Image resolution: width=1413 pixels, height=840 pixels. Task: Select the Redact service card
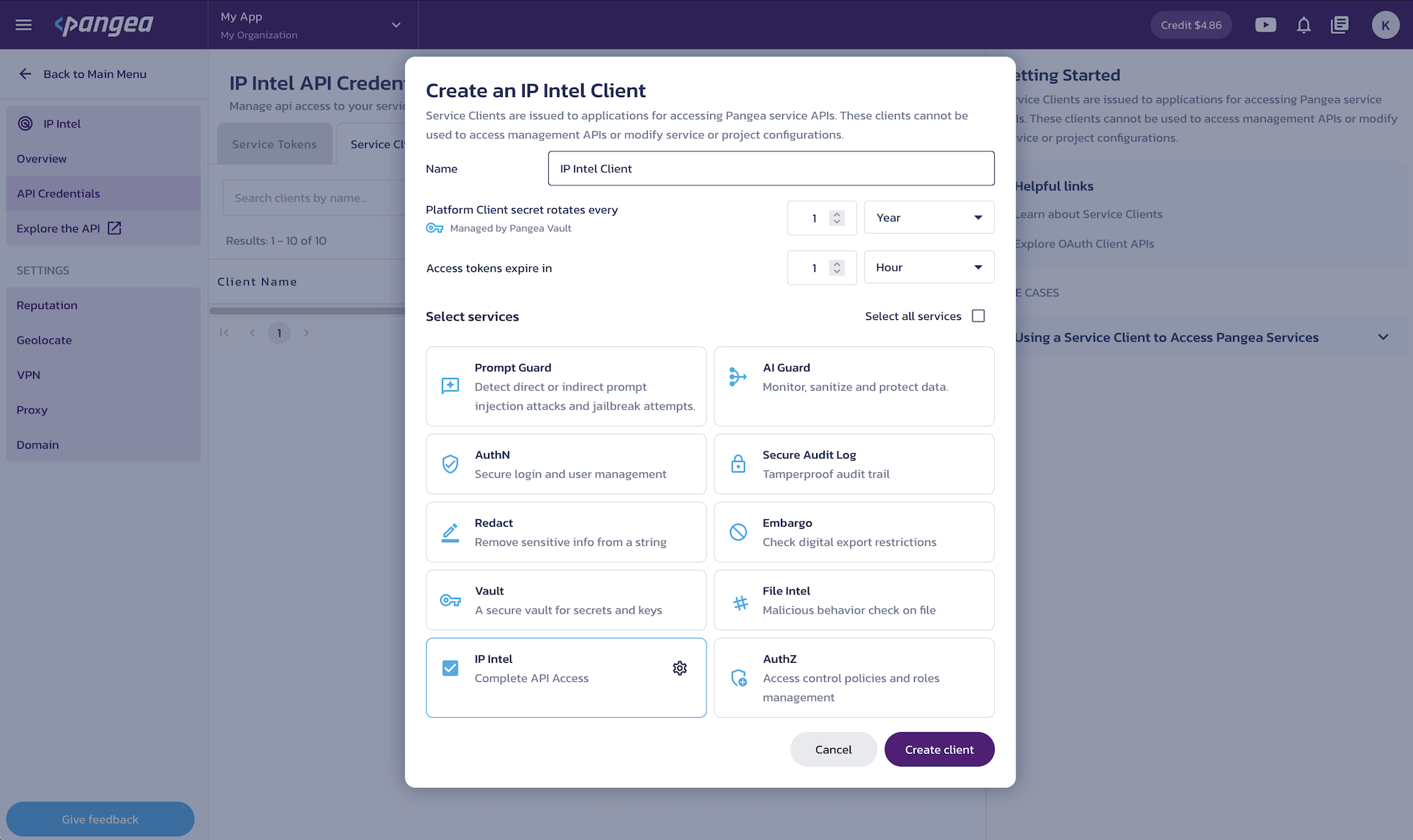click(566, 532)
